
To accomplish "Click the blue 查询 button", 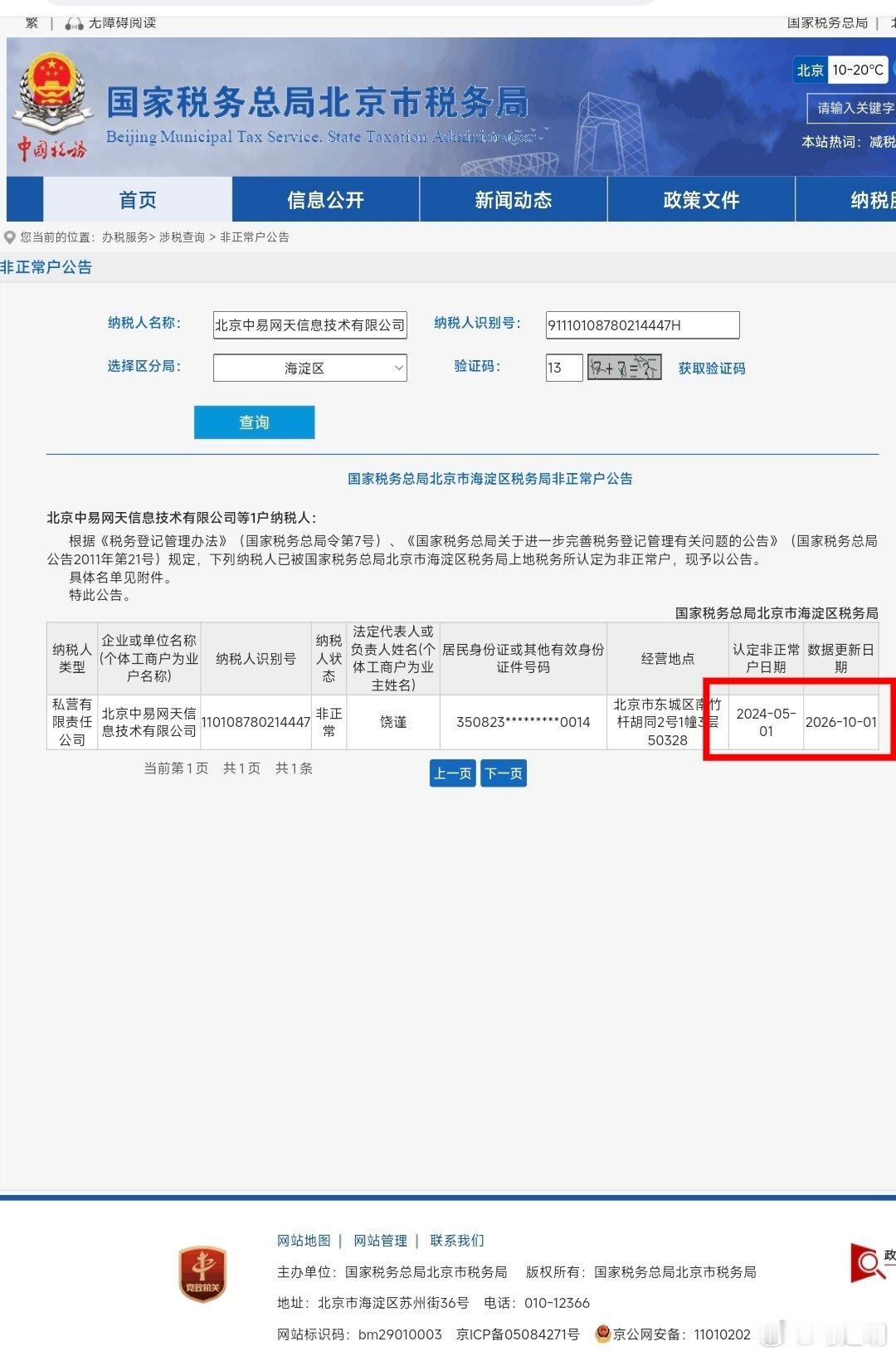I will [255, 422].
